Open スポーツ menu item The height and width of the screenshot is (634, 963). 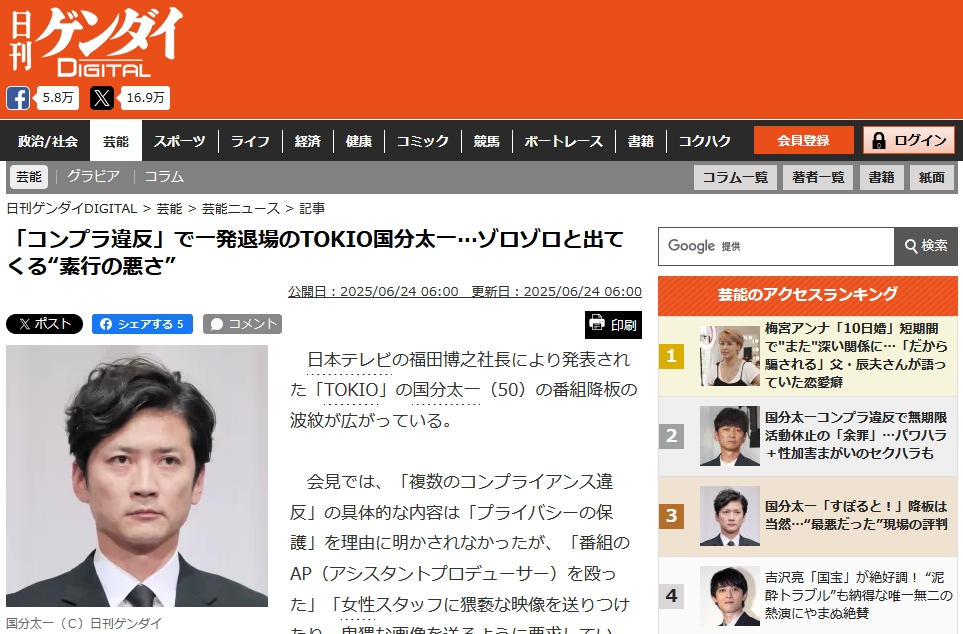[179, 141]
